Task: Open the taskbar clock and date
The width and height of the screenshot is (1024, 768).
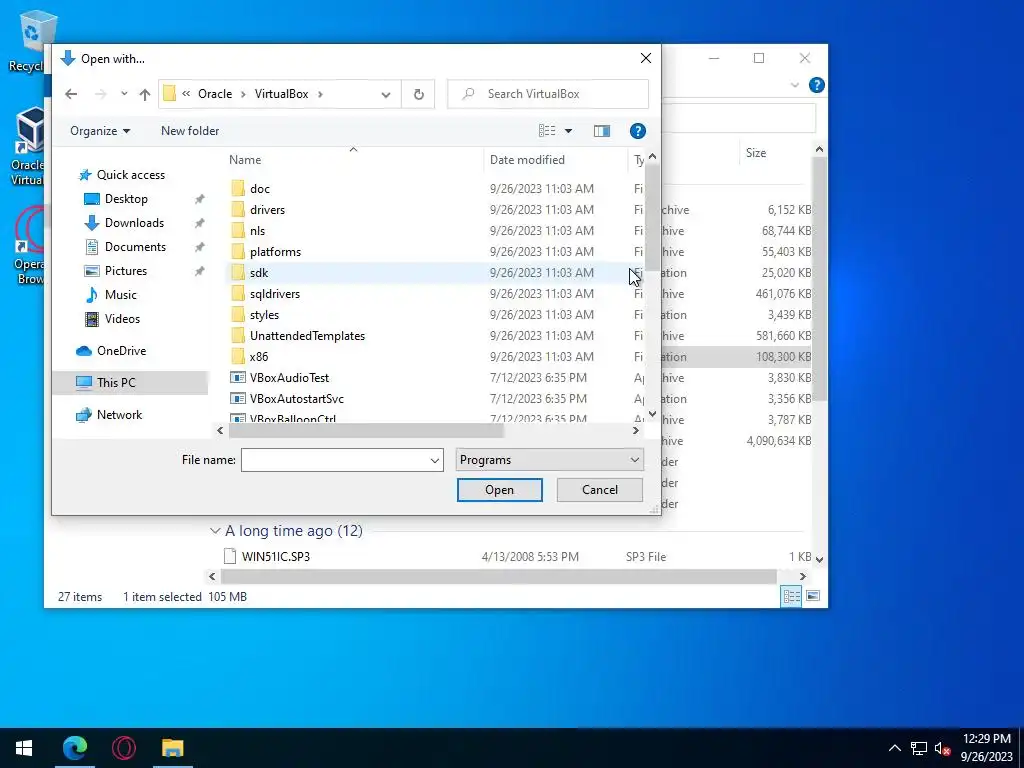Action: 986,748
